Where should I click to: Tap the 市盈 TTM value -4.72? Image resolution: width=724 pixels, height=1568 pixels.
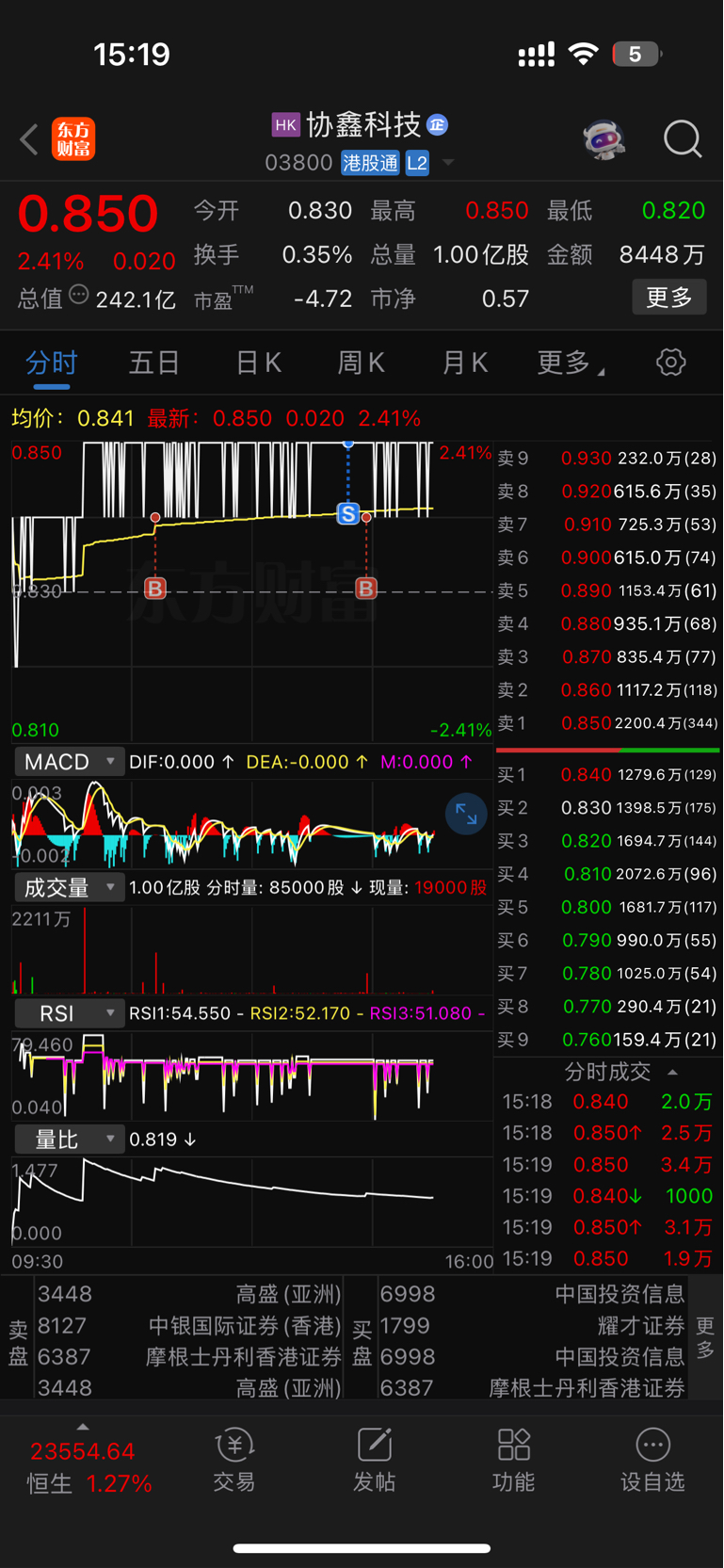point(323,299)
